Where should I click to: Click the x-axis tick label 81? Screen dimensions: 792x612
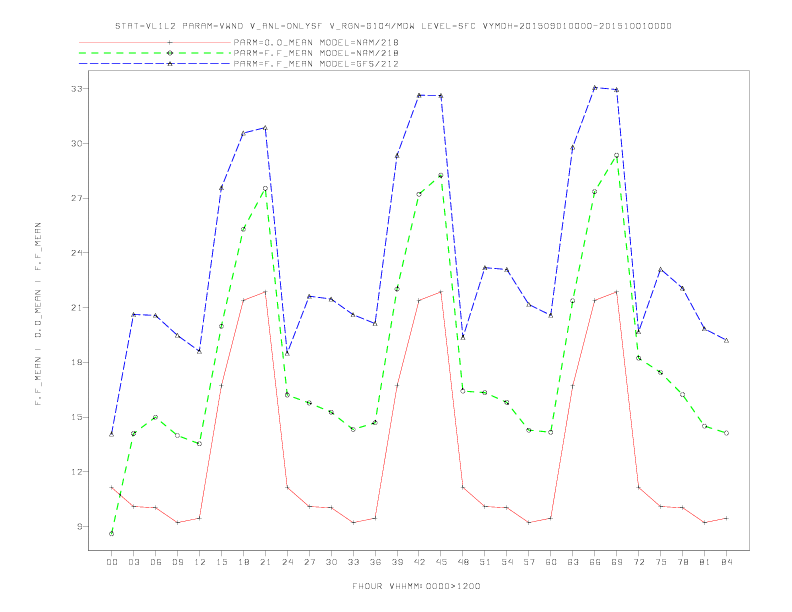pos(705,562)
